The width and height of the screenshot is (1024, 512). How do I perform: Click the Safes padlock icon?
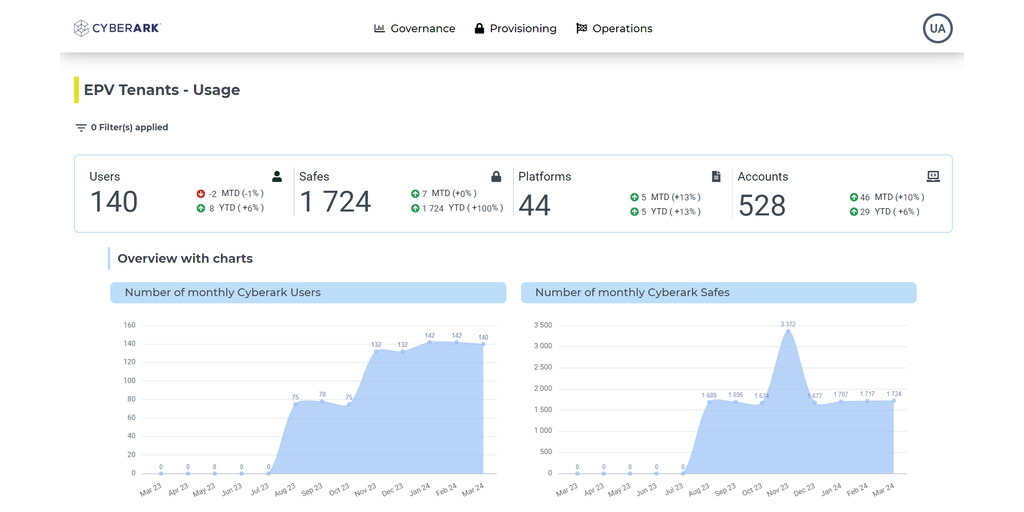pos(496,177)
